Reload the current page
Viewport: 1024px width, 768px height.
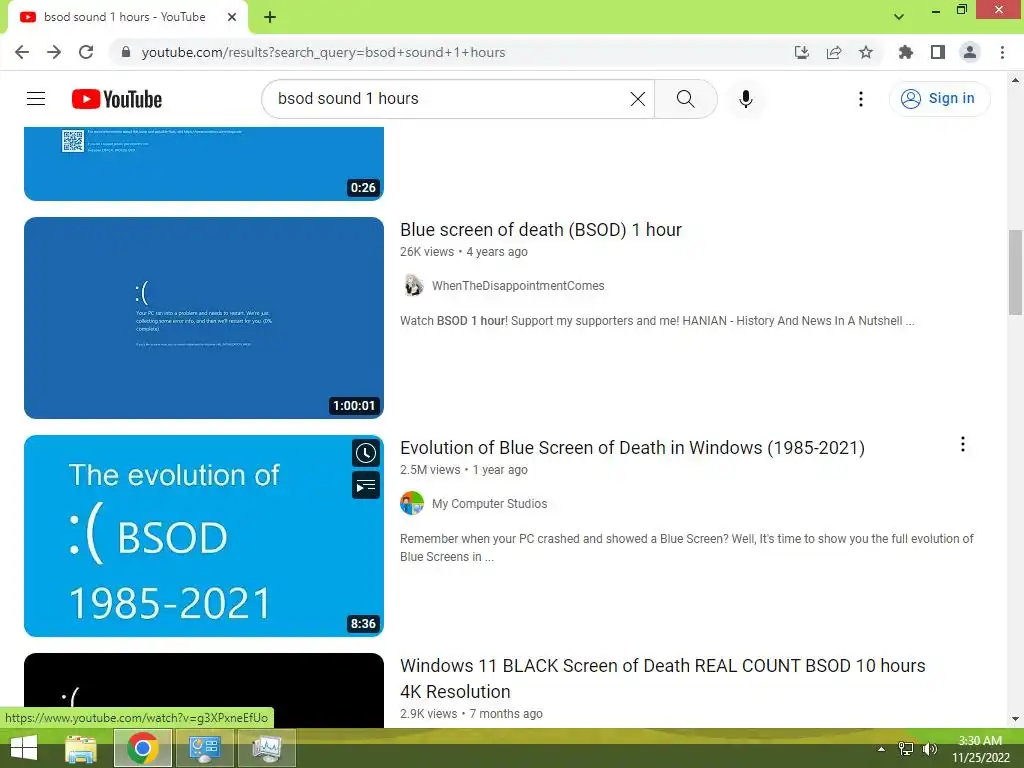(86, 52)
